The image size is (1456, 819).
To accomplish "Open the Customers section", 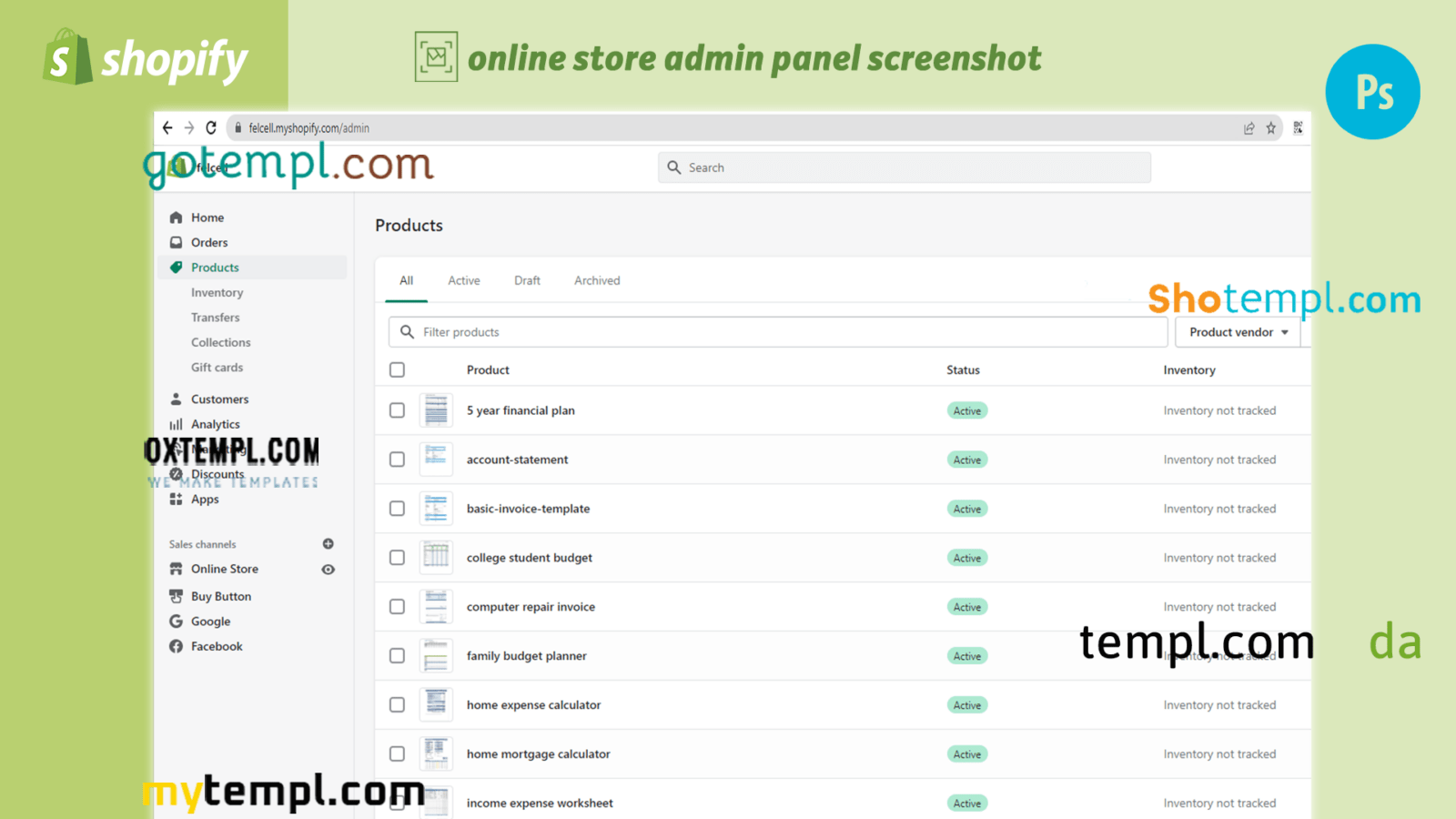I will point(219,399).
